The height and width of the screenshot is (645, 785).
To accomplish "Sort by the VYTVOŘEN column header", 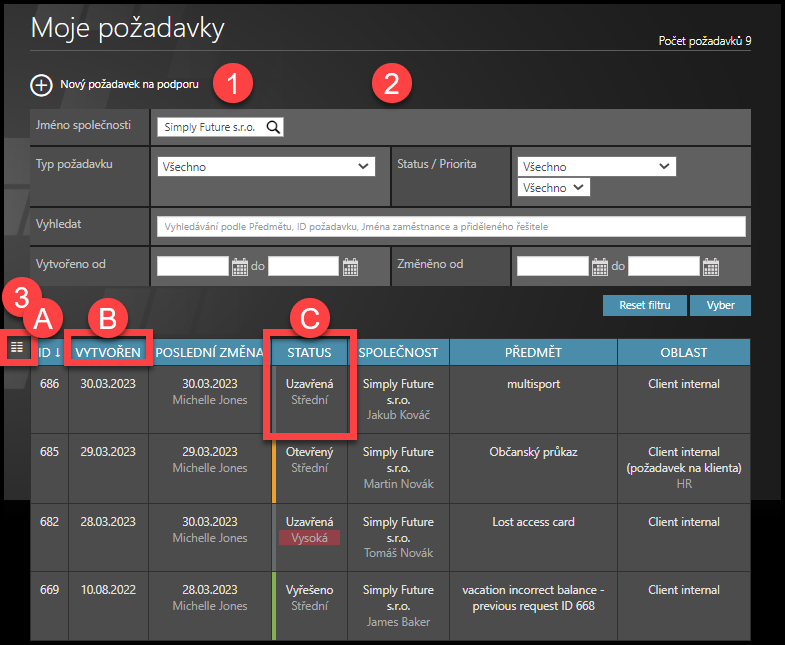I will [x=107, y=352].
